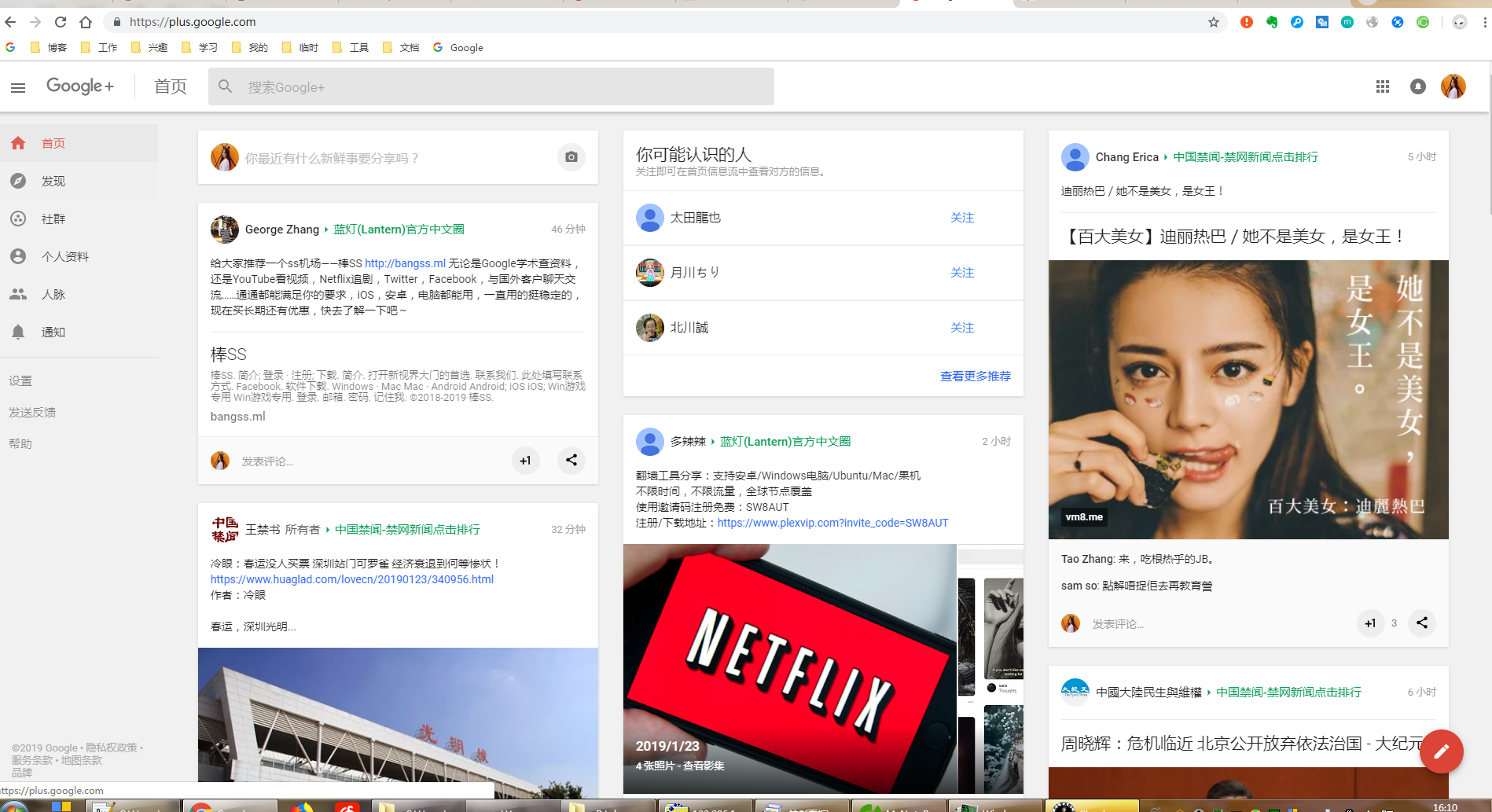Open the 工作 bookmark folder
The width and height of the screenshot is (1492, 812).
(99, 48)
